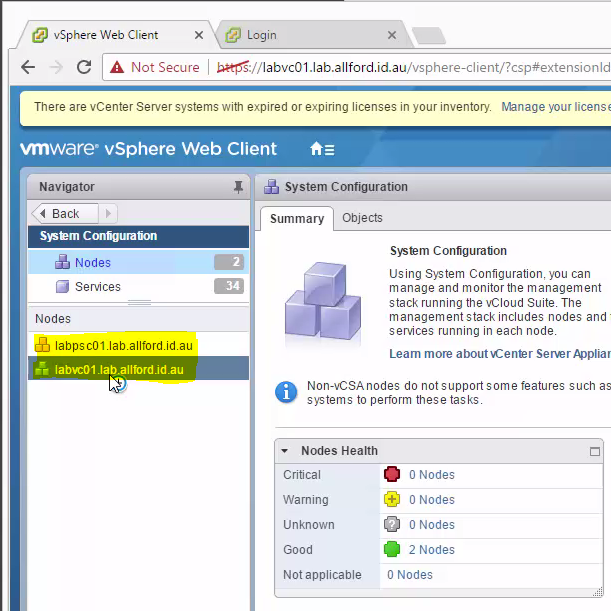
Task: Switch to the Objects tab
Action: pos(362,218)
